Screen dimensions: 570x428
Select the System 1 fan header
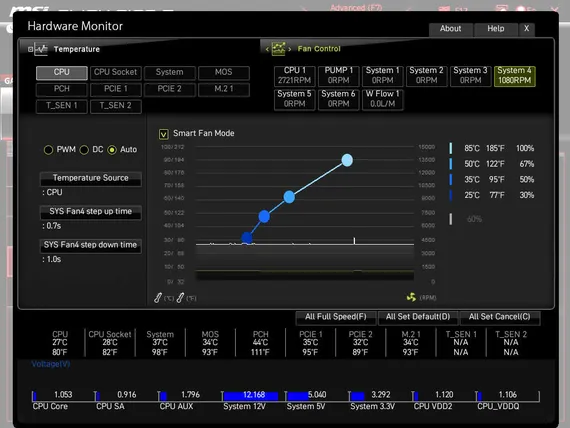382,76
